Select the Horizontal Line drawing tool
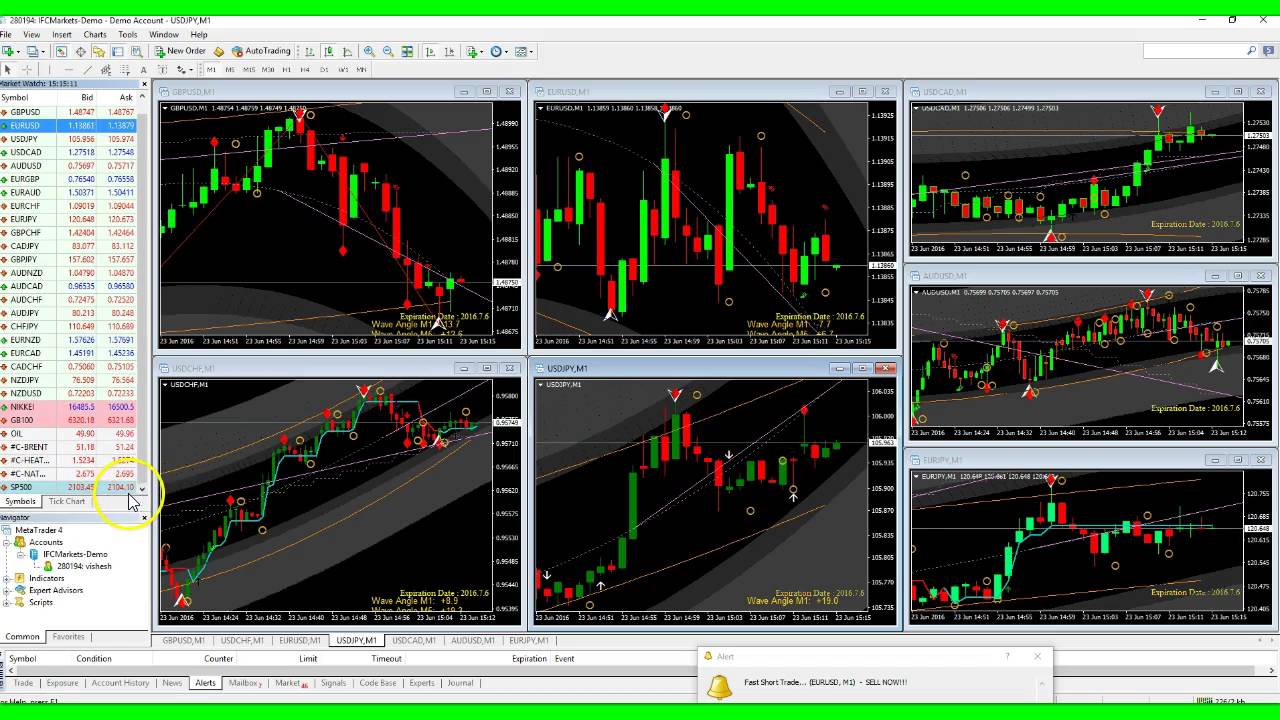Screen dimensions: 1280x720 coord(68,70)
